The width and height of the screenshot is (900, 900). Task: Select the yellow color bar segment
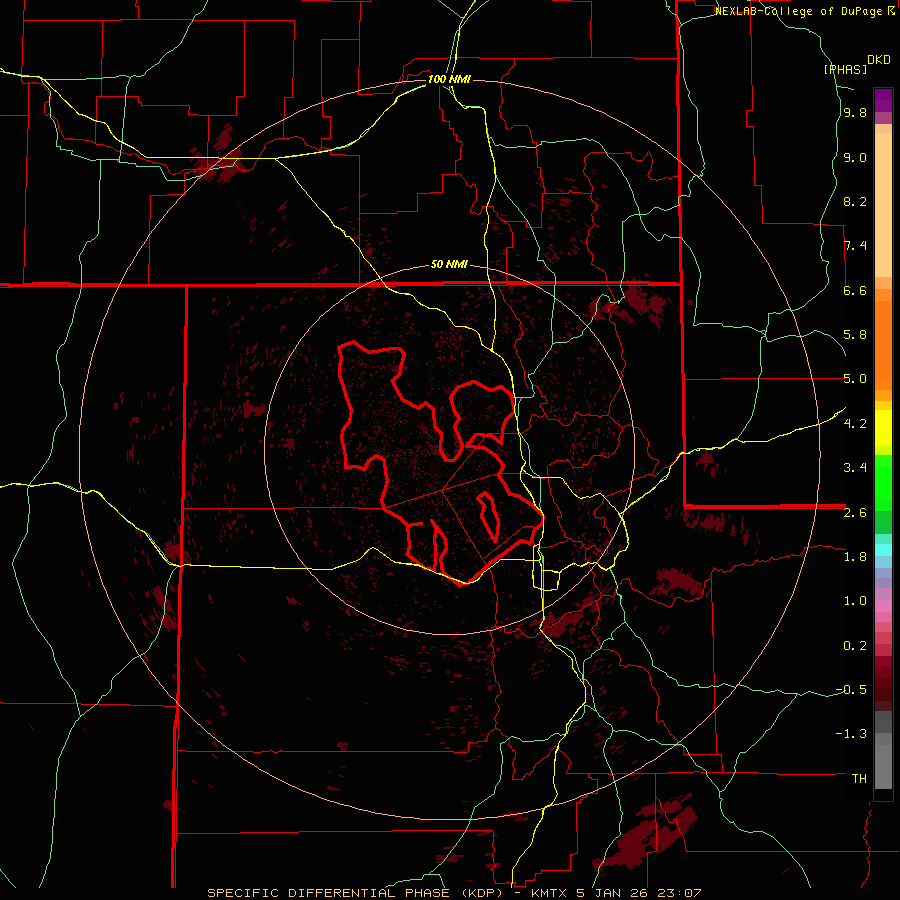pos(883,428)
